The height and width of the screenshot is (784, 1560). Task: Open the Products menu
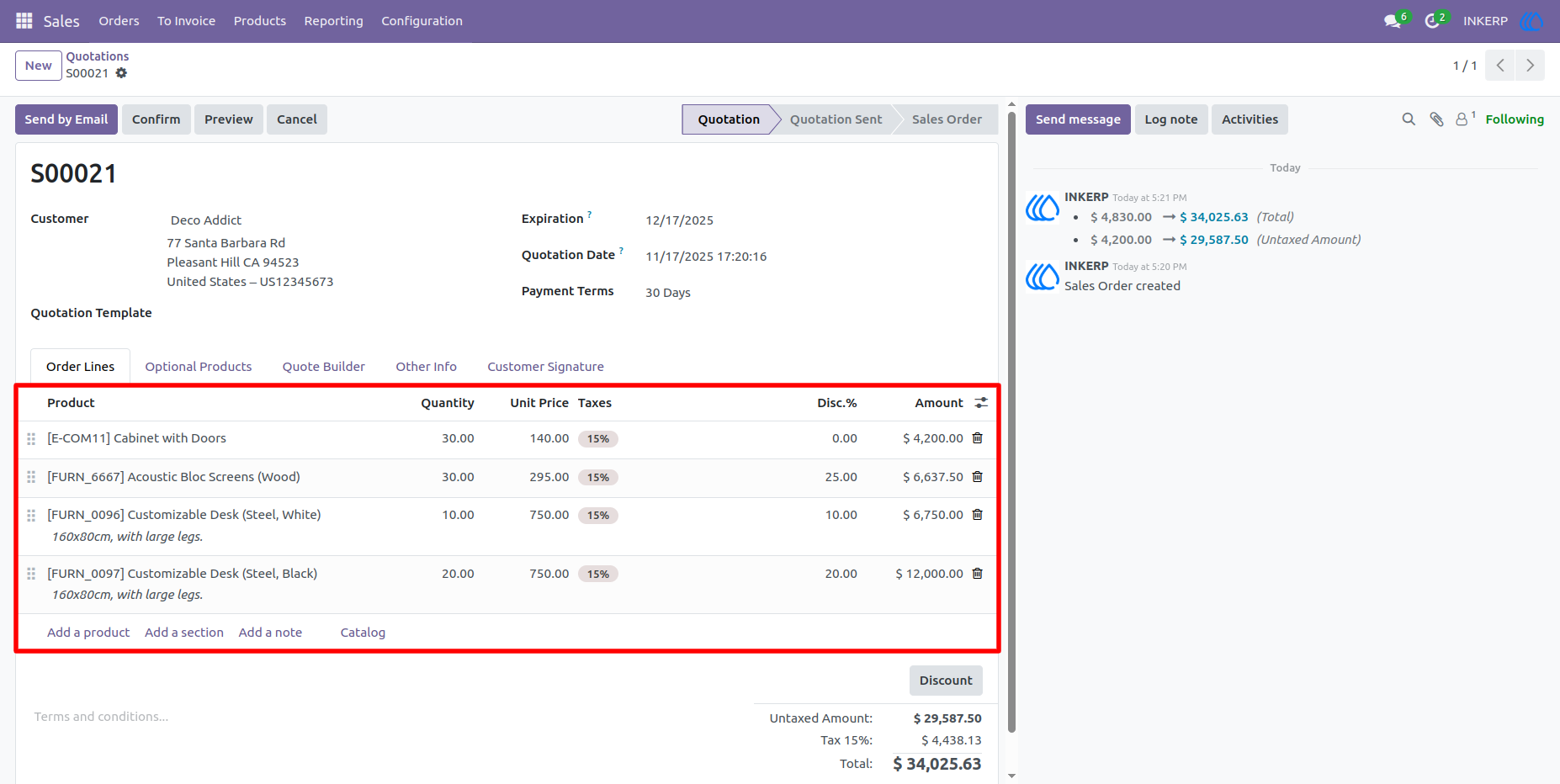coord(260,21)
